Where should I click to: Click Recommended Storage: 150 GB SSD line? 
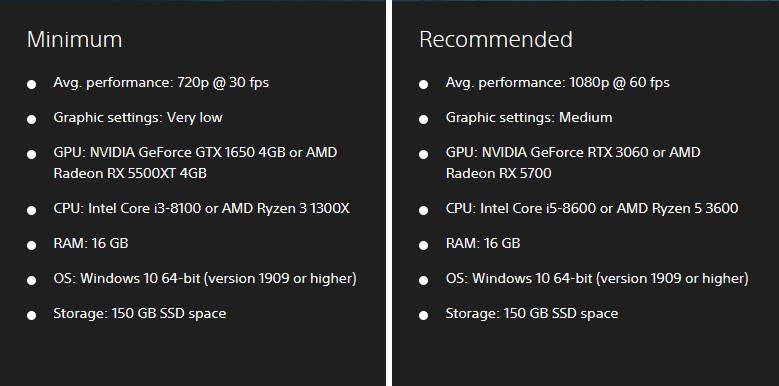point(532,314)
